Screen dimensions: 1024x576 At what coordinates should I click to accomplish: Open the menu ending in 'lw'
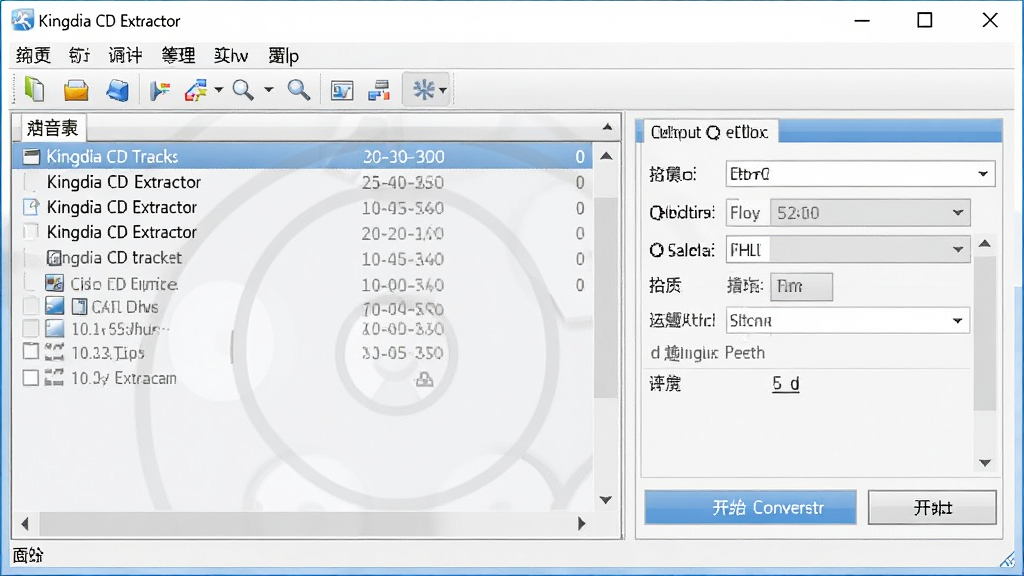pyautogui.click(x=231, y=56)
